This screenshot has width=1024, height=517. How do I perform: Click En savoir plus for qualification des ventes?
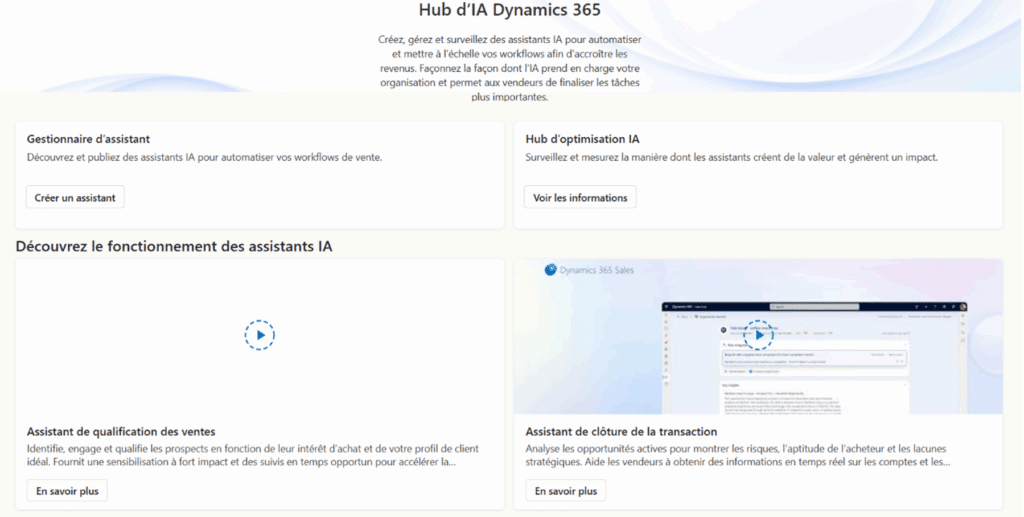[67, 491]
